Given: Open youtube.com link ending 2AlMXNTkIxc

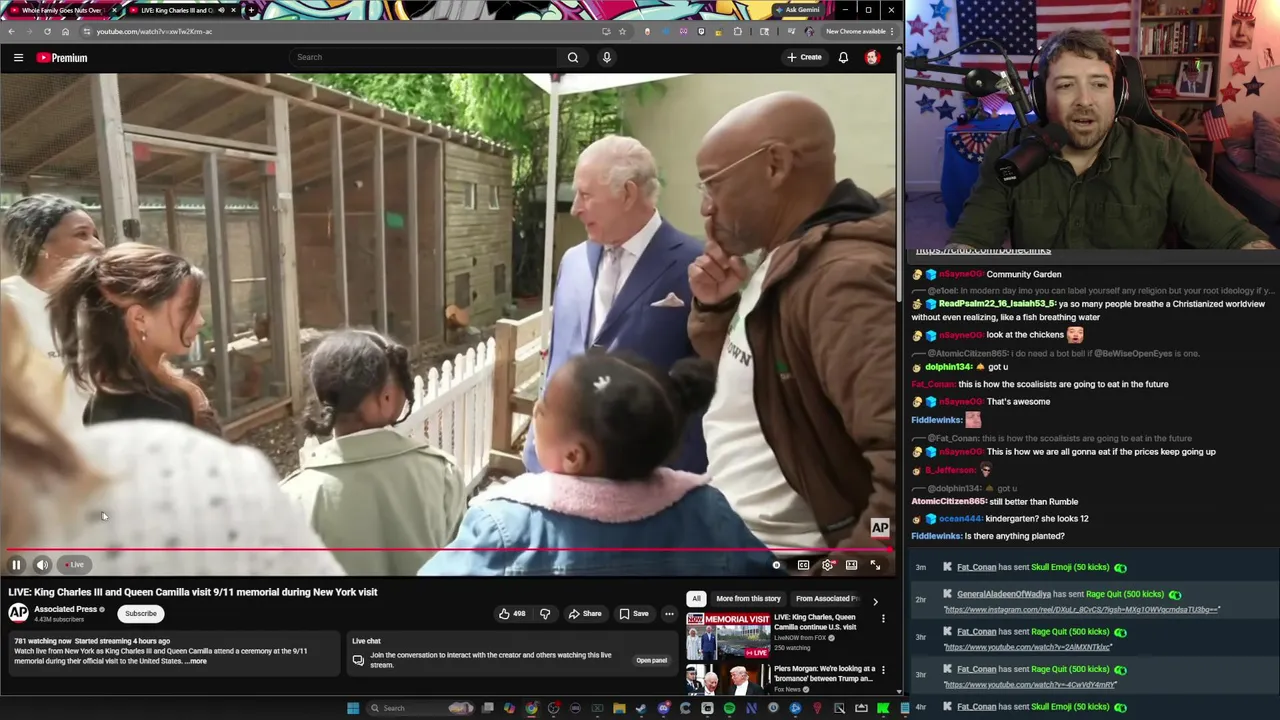Looking at the screenshot, I should [x=1028, y=647].
